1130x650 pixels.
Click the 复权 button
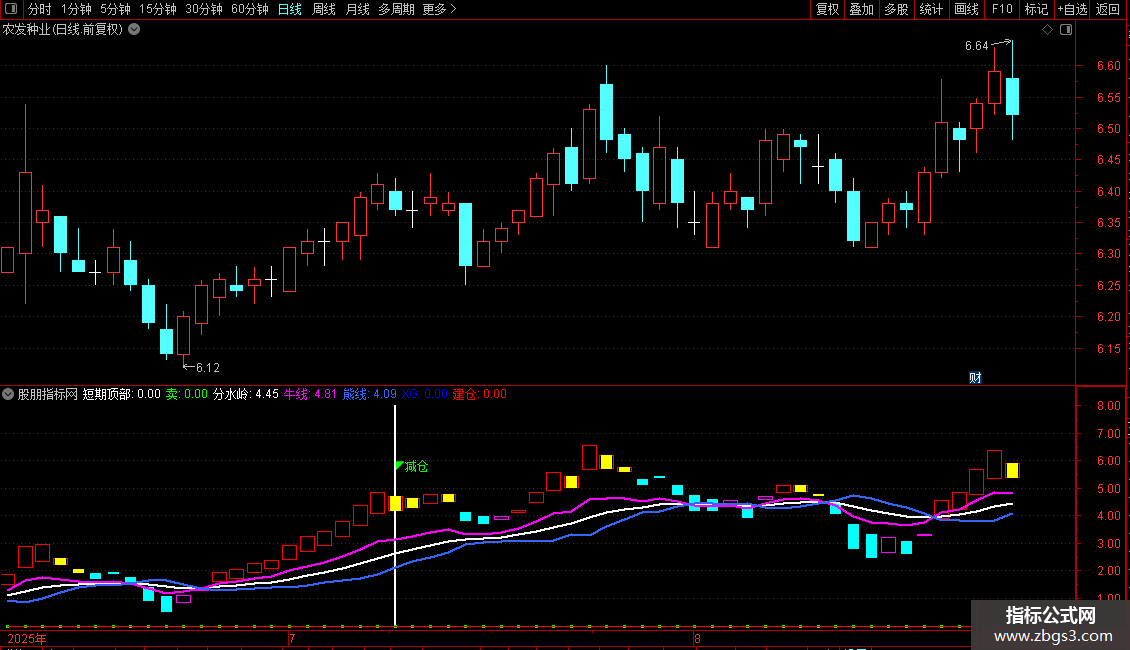(x=827, y=9)
